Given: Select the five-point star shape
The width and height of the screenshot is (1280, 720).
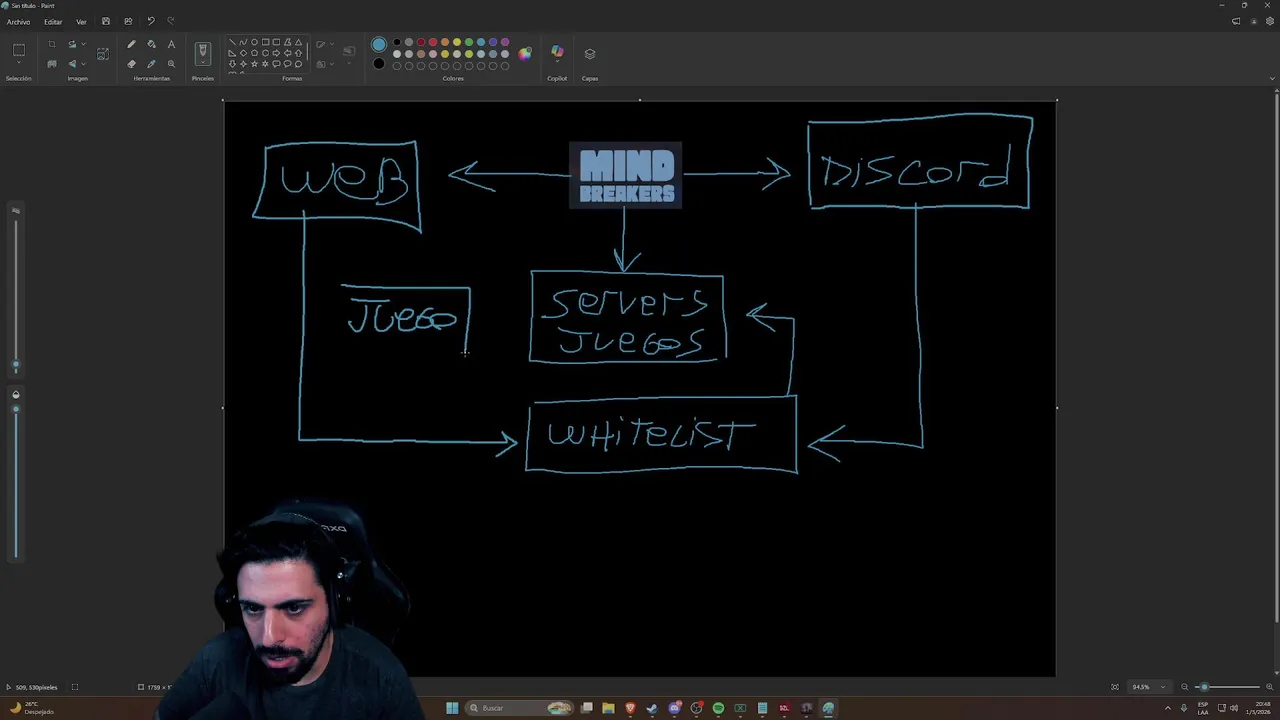Looking at the screenshot, I should pyautogui.click(x=254, y=64).
